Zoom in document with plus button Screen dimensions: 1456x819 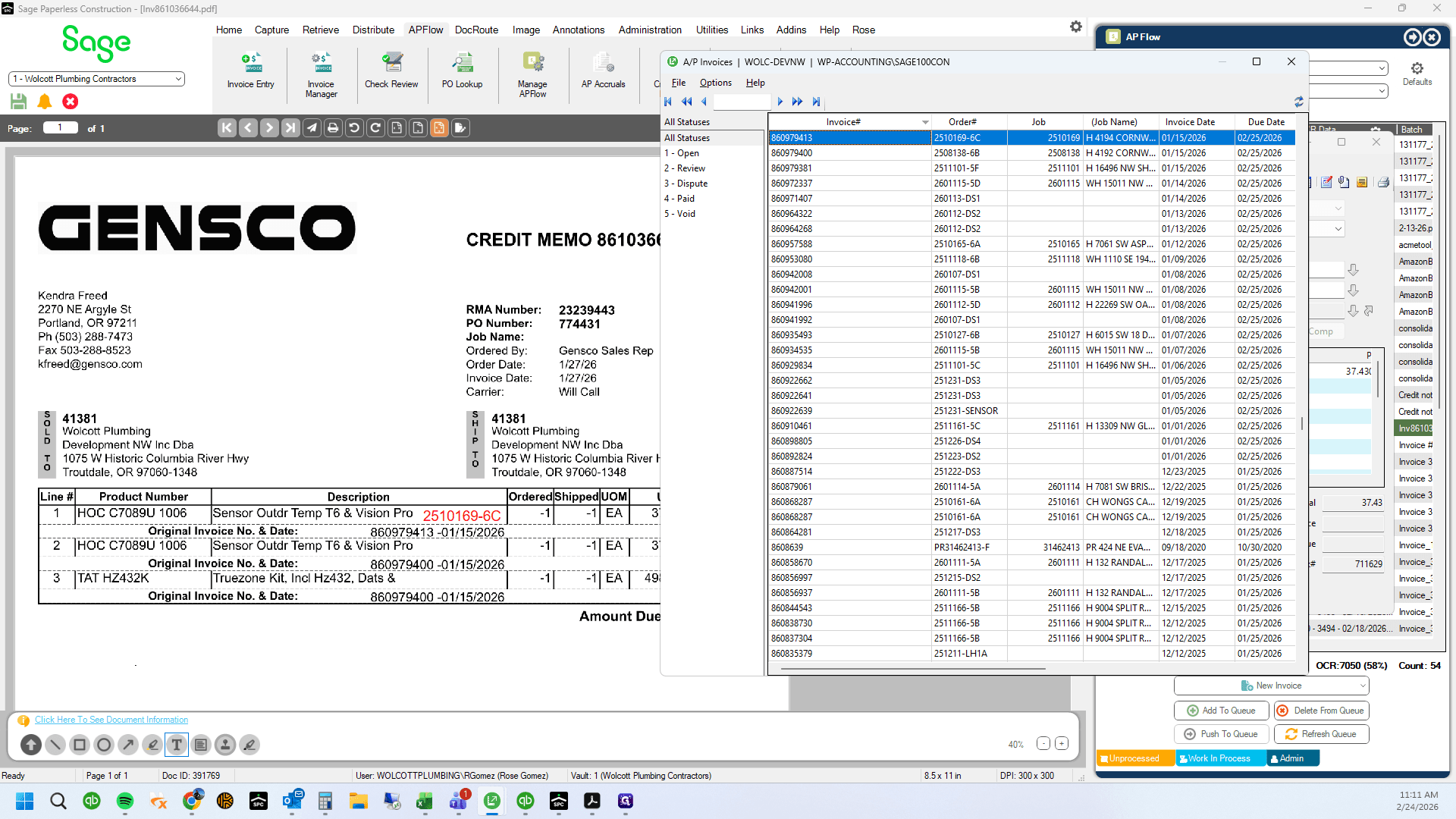[x=1062, y=744]
